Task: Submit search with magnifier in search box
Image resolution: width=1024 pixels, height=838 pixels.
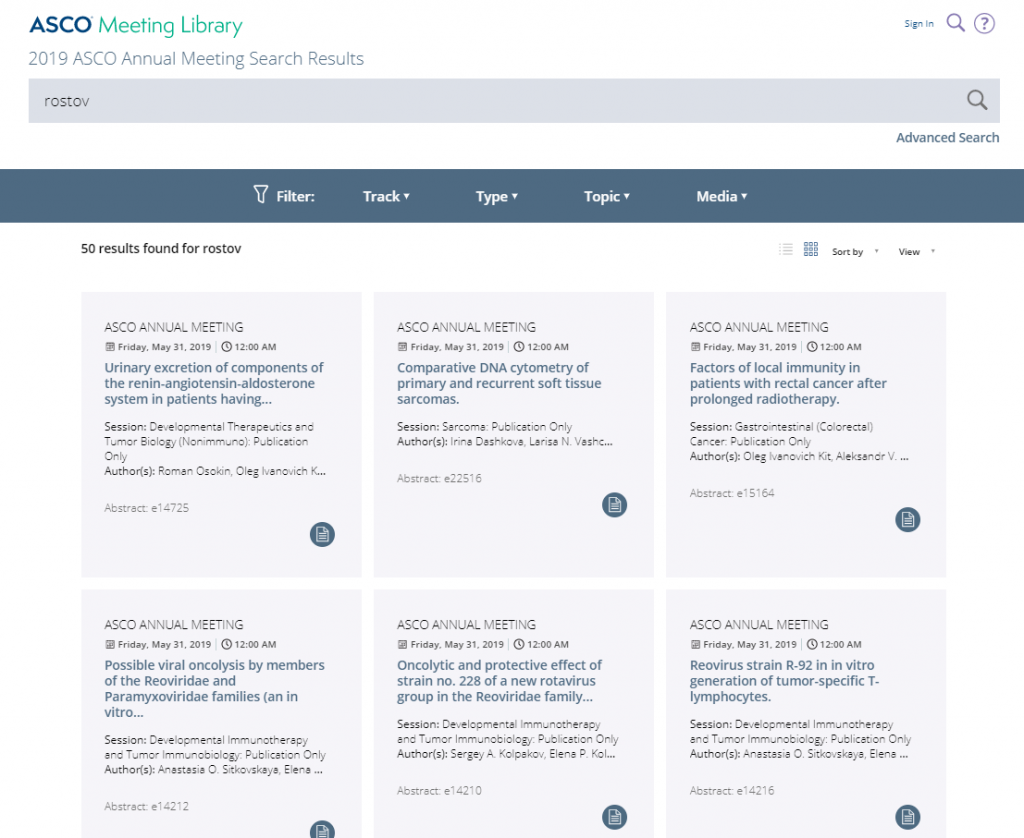Action: pos(977,101)
